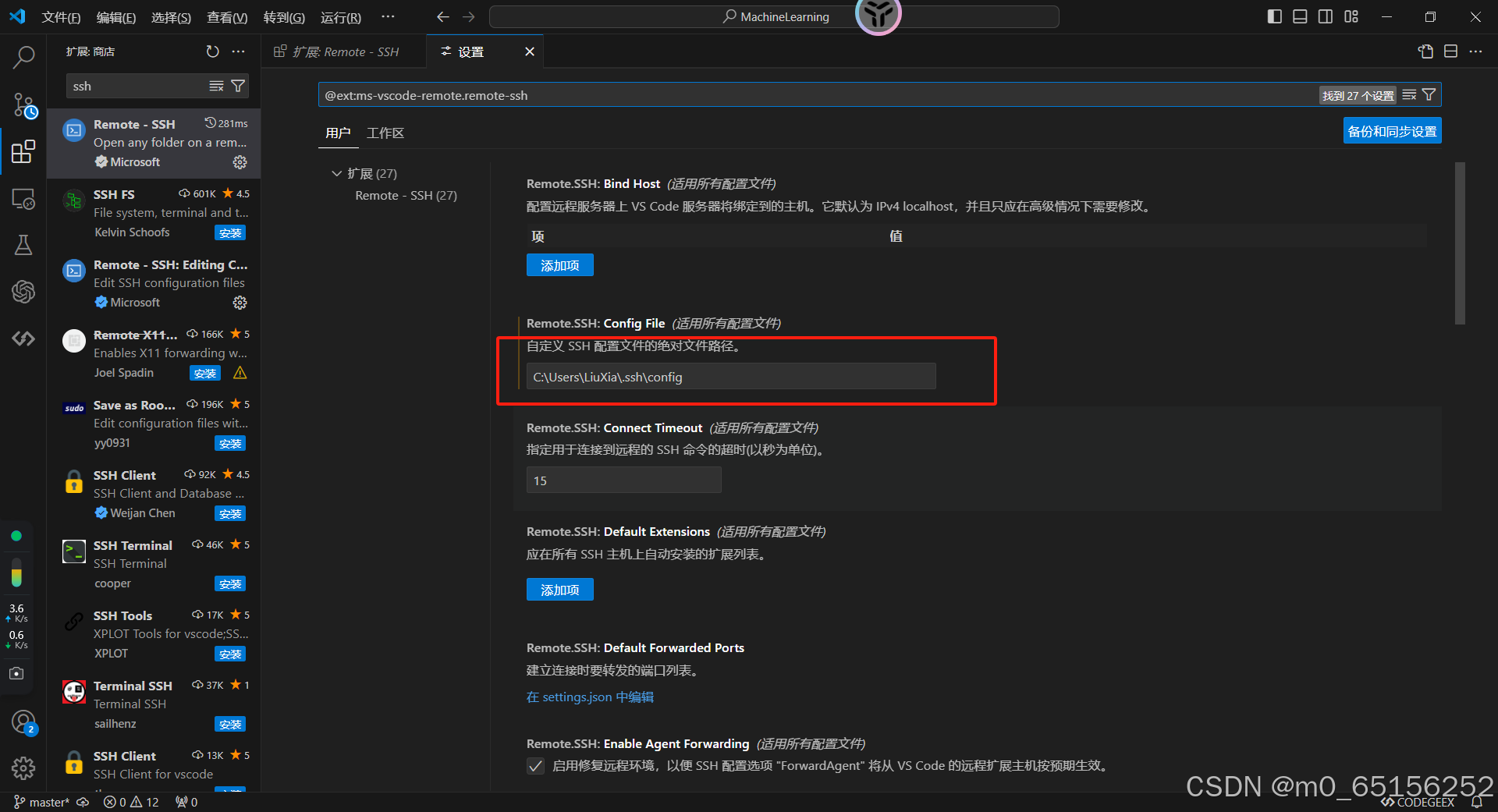The width and height of the screenshot is (1498, 812).
Task: Filter settings with funnel icon
Action: coord(1429,95)
